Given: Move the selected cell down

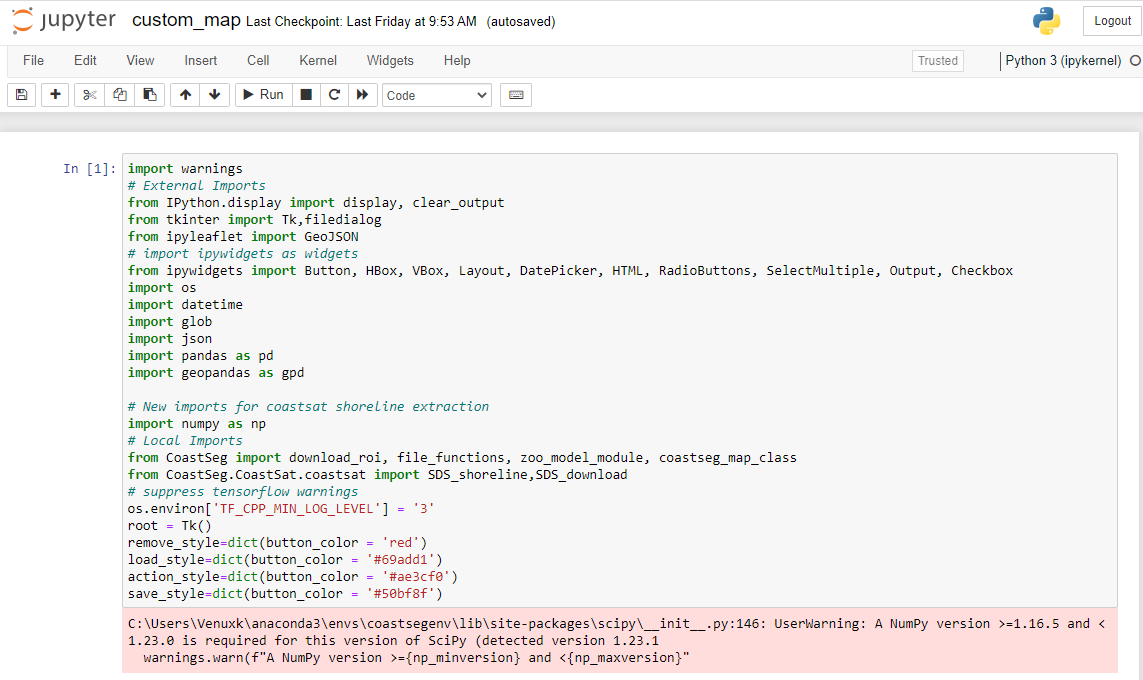Looking at the screenshot, I should pyautogui.click(x=214, y=94).
